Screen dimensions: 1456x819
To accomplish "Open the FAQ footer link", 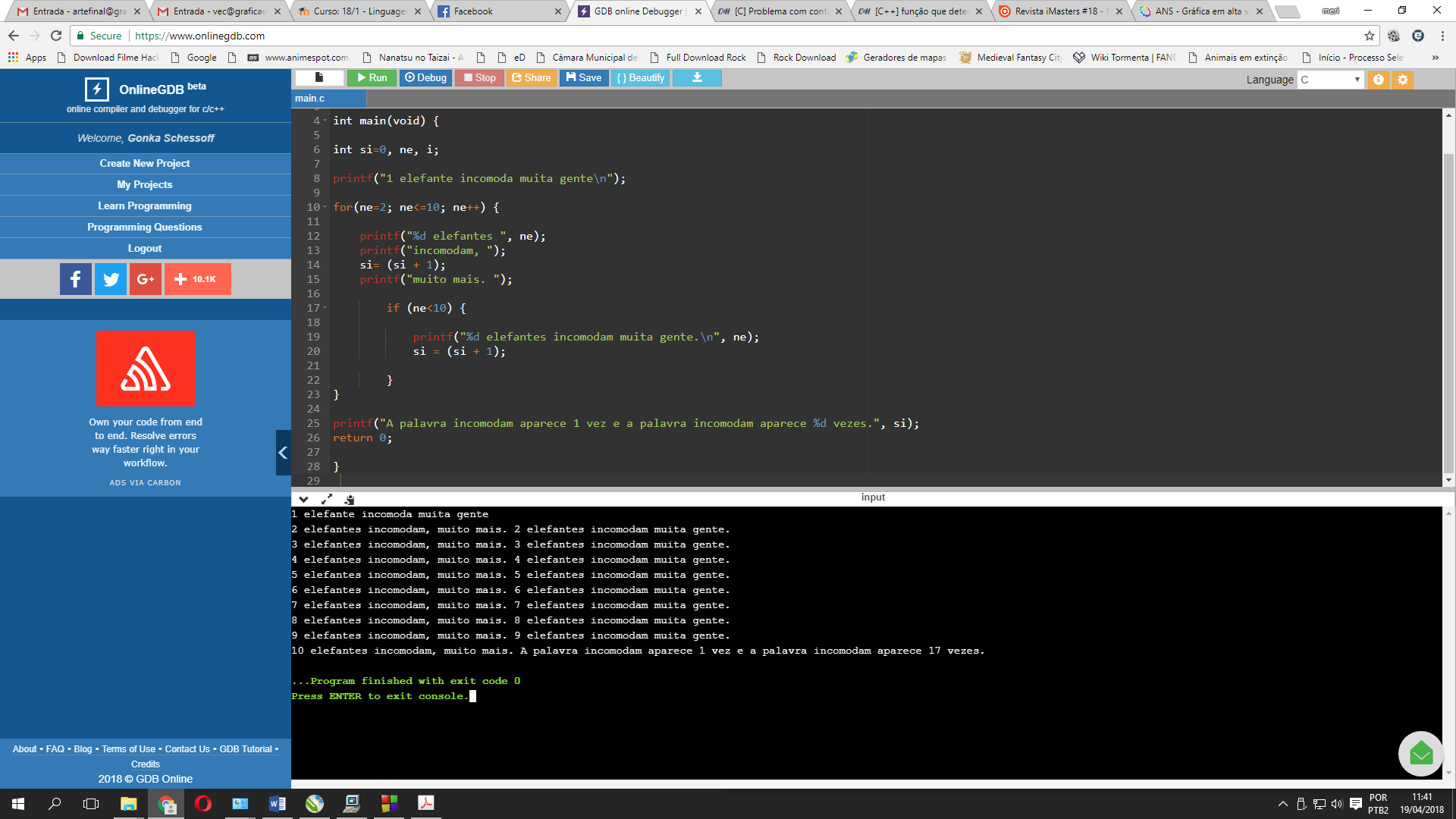I will [55, 749].
